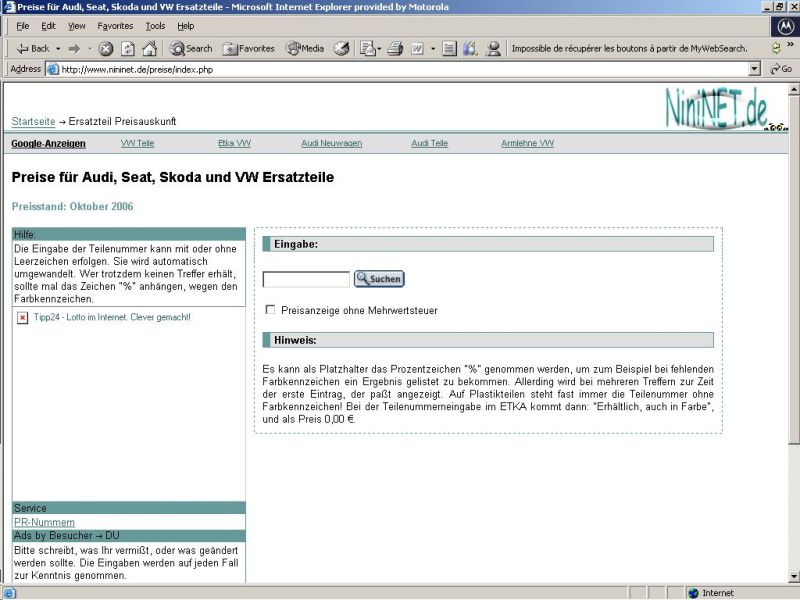Open the Messenger toolbar icon
800x600 pixels.
(x=493, y=48)
